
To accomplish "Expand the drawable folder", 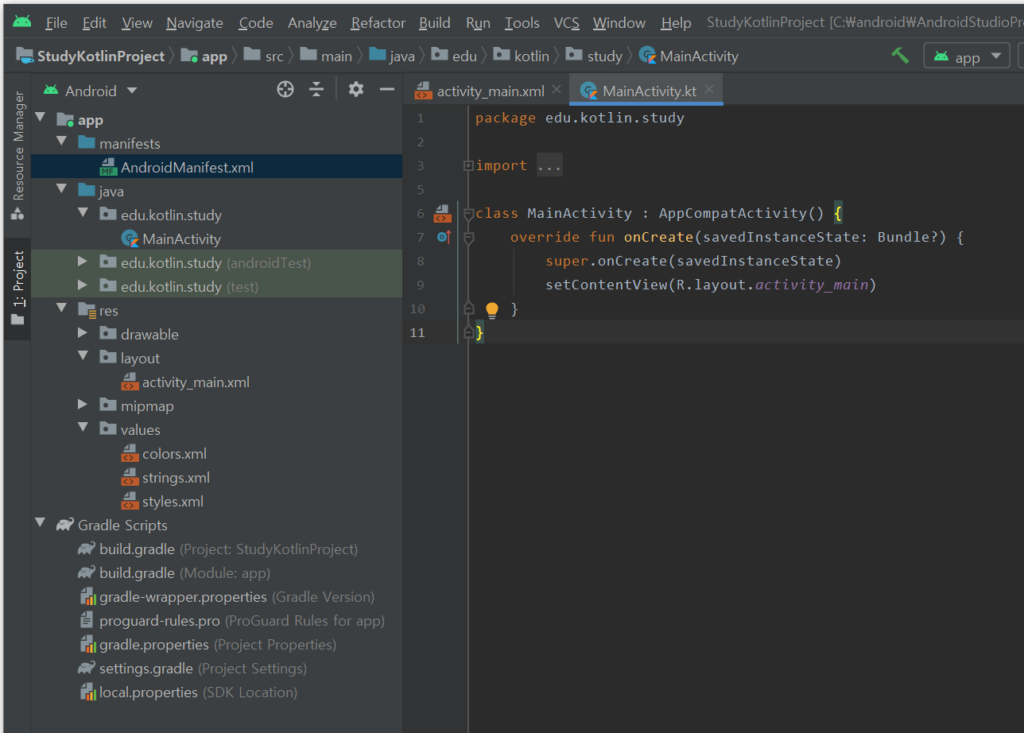I will point(83,334).
